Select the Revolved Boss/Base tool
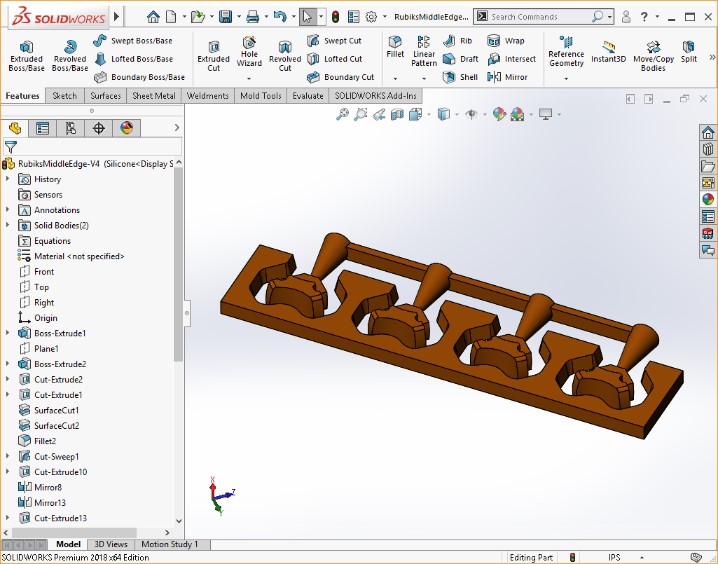The height and width of the screenshot is (564, 718). point(70,57)
